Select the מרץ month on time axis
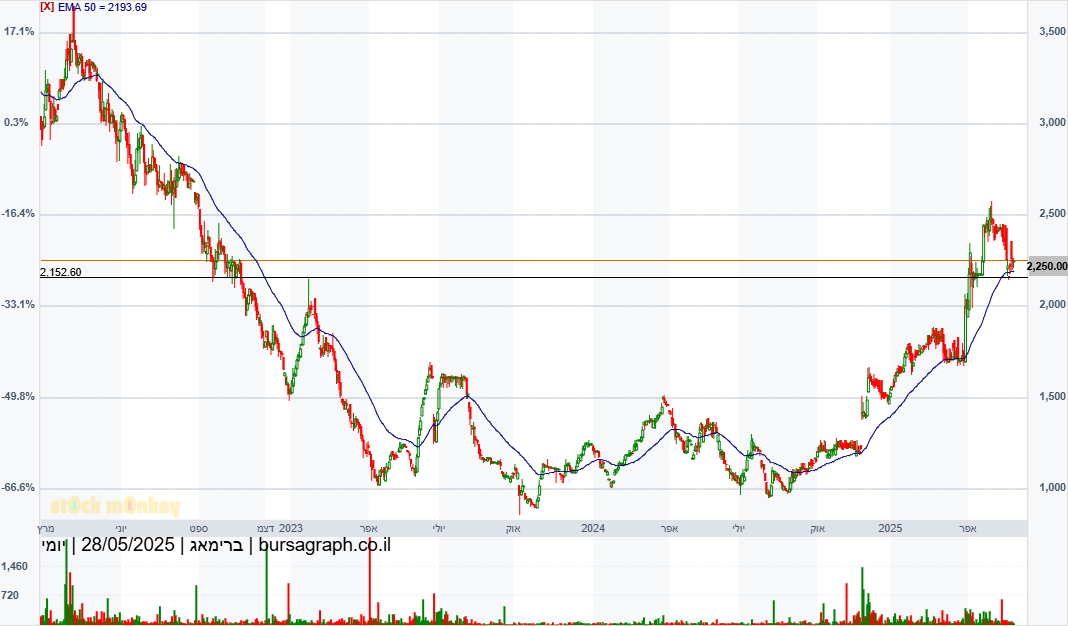This screenshot has width=1068, height=626. click(x=45, y=529)
